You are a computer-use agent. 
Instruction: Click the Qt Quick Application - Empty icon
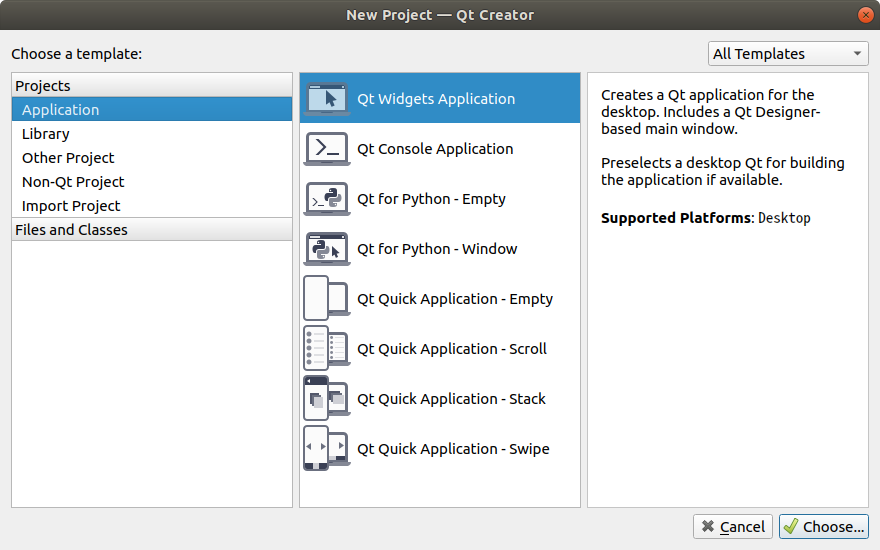pos(326,299)
